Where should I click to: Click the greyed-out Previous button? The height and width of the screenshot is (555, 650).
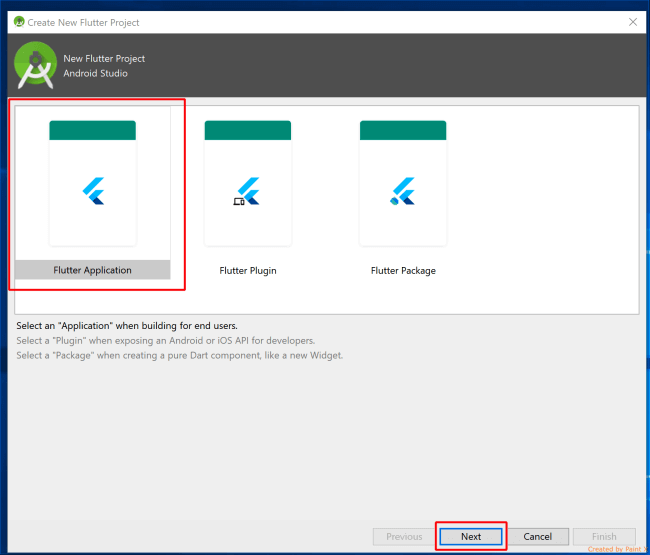click(x=404, y=536)
